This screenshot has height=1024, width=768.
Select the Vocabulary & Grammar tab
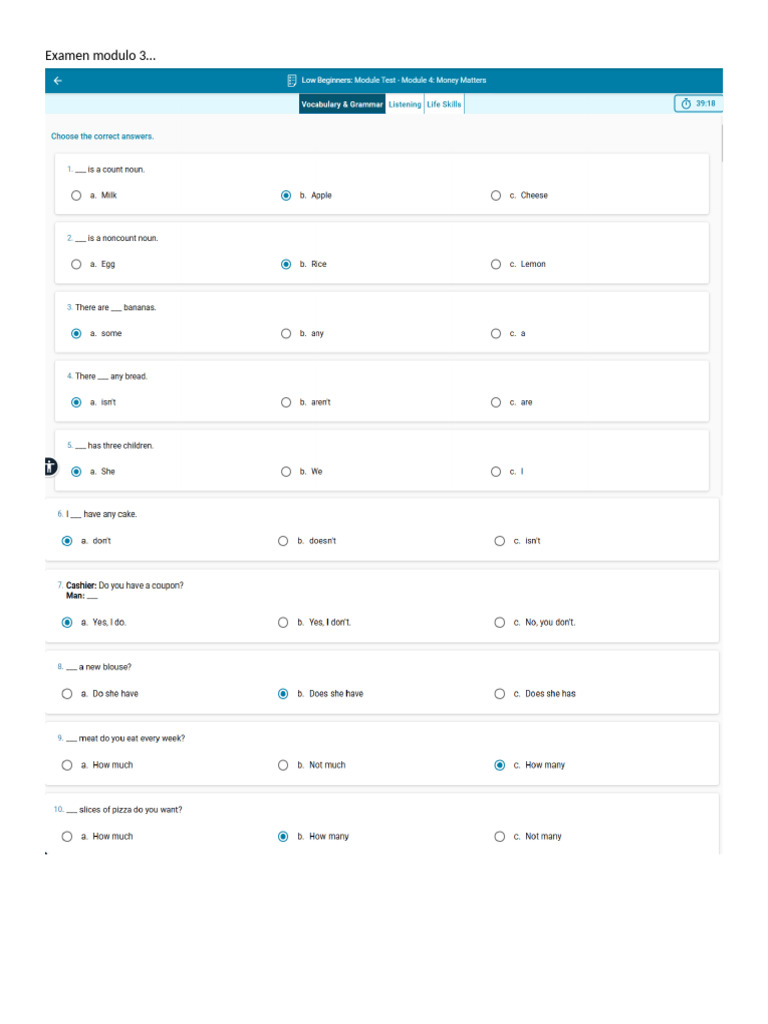pyautogui.click(x=342, y=104)
